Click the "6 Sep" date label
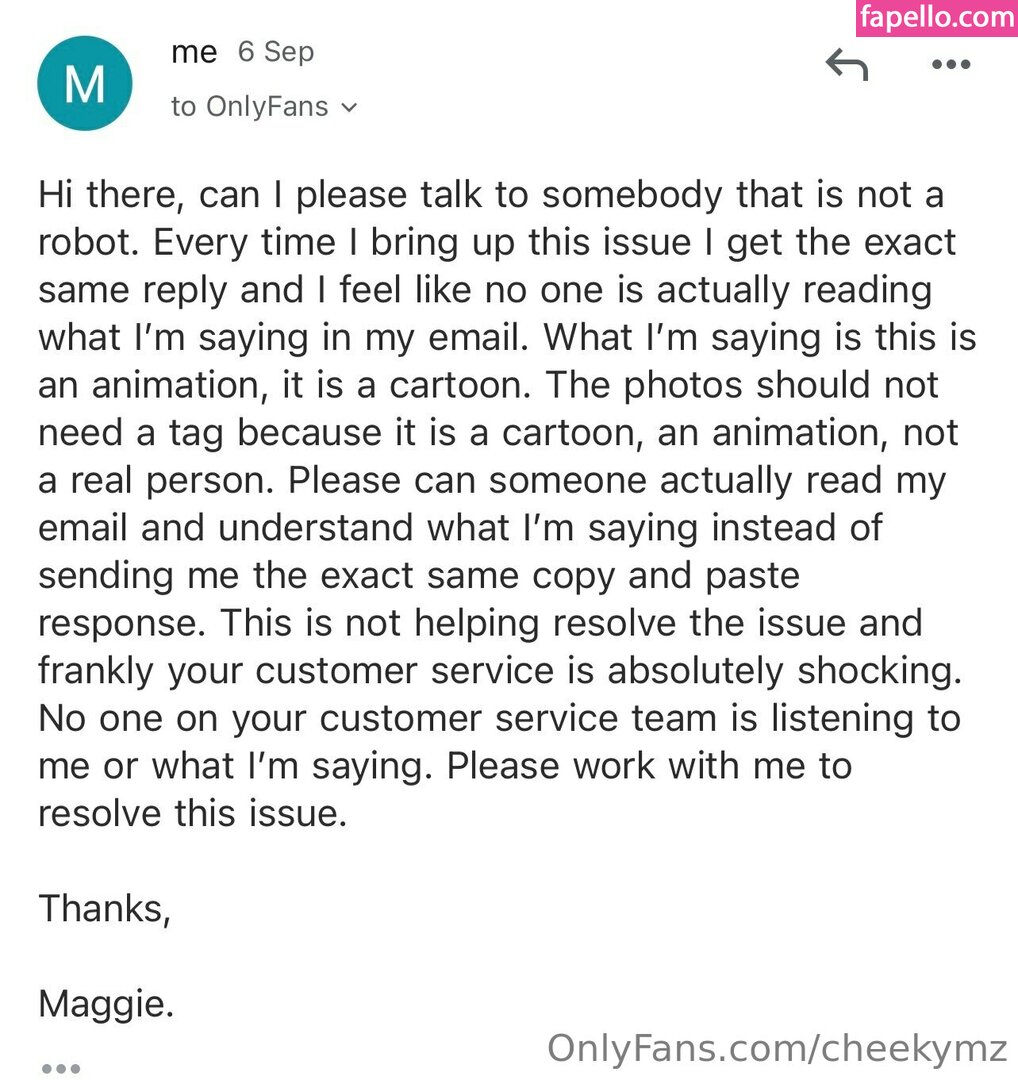Screen dimensions: 1018x1080 (x=276, y=52)
